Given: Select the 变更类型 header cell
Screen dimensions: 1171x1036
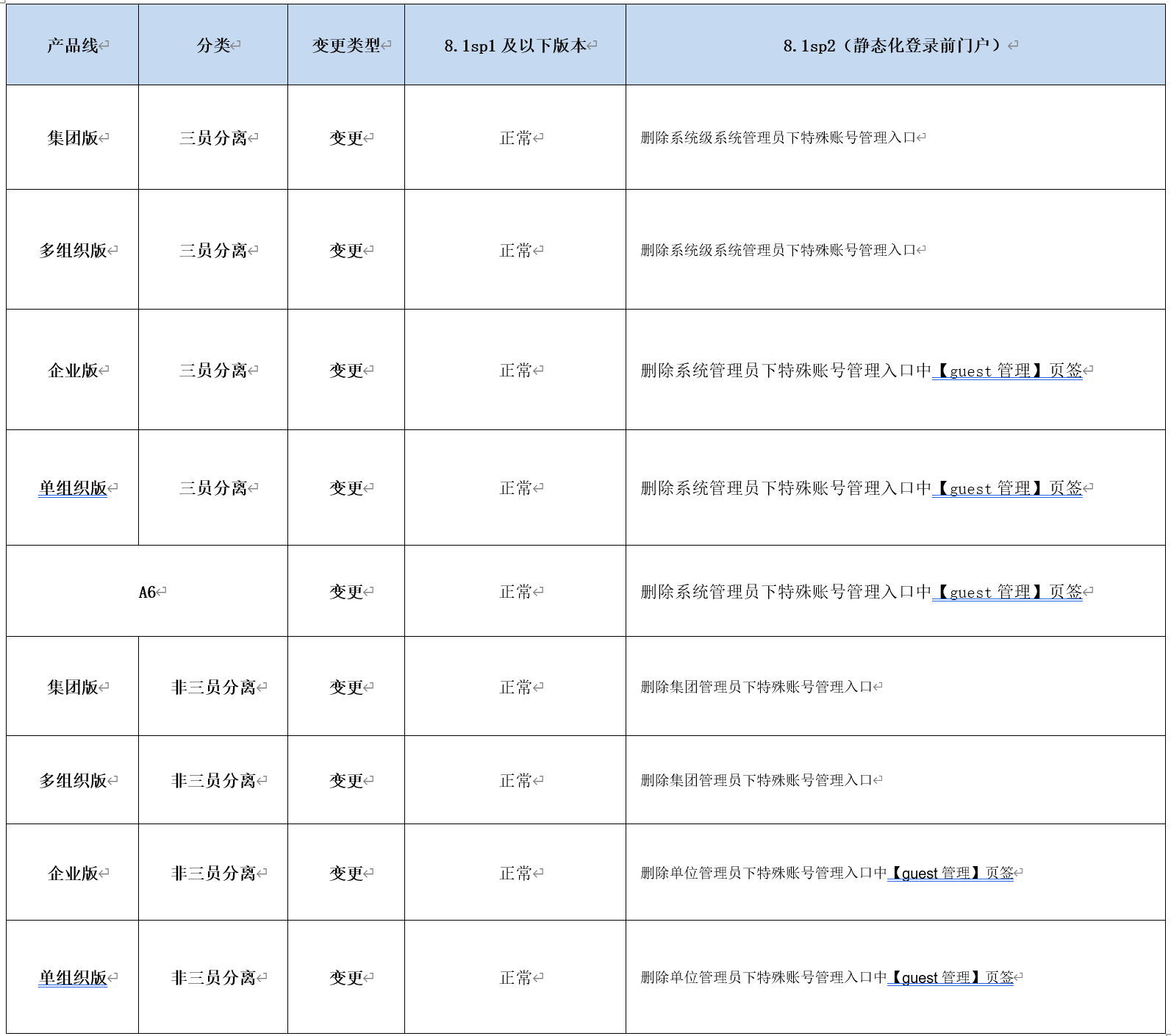Looking at the screenshot, I should pyautogui.click(x=346, y=46).
